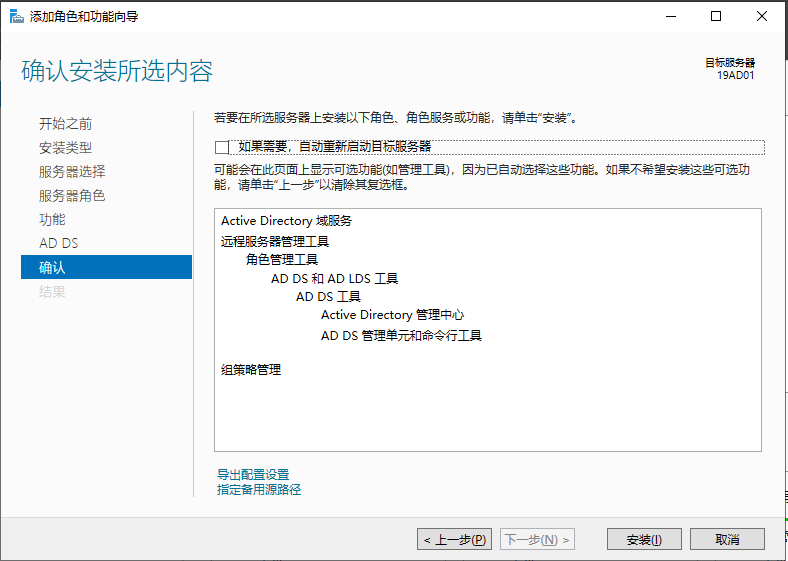Go back with 上一步(P) button
788x561 pixels.
point(454,539)
